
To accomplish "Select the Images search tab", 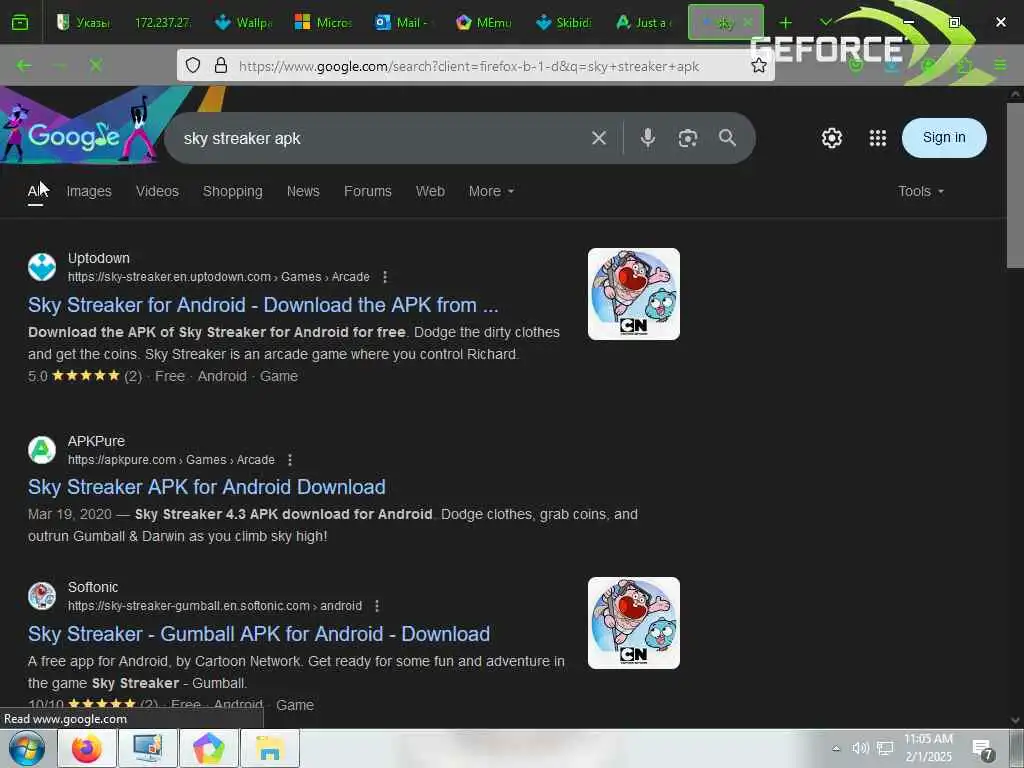I will 89,191.
